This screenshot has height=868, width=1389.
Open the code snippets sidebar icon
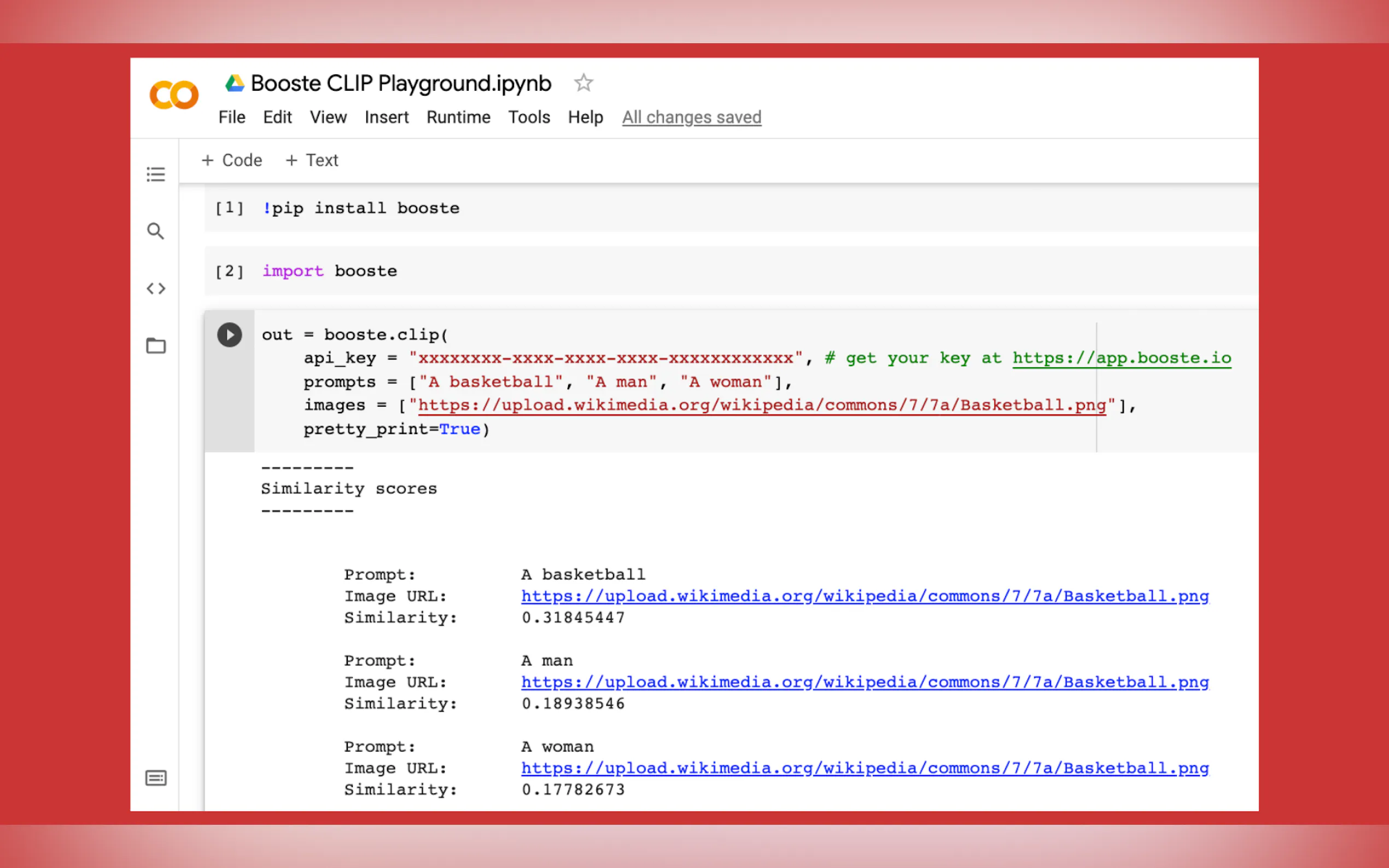coord(156,288)
